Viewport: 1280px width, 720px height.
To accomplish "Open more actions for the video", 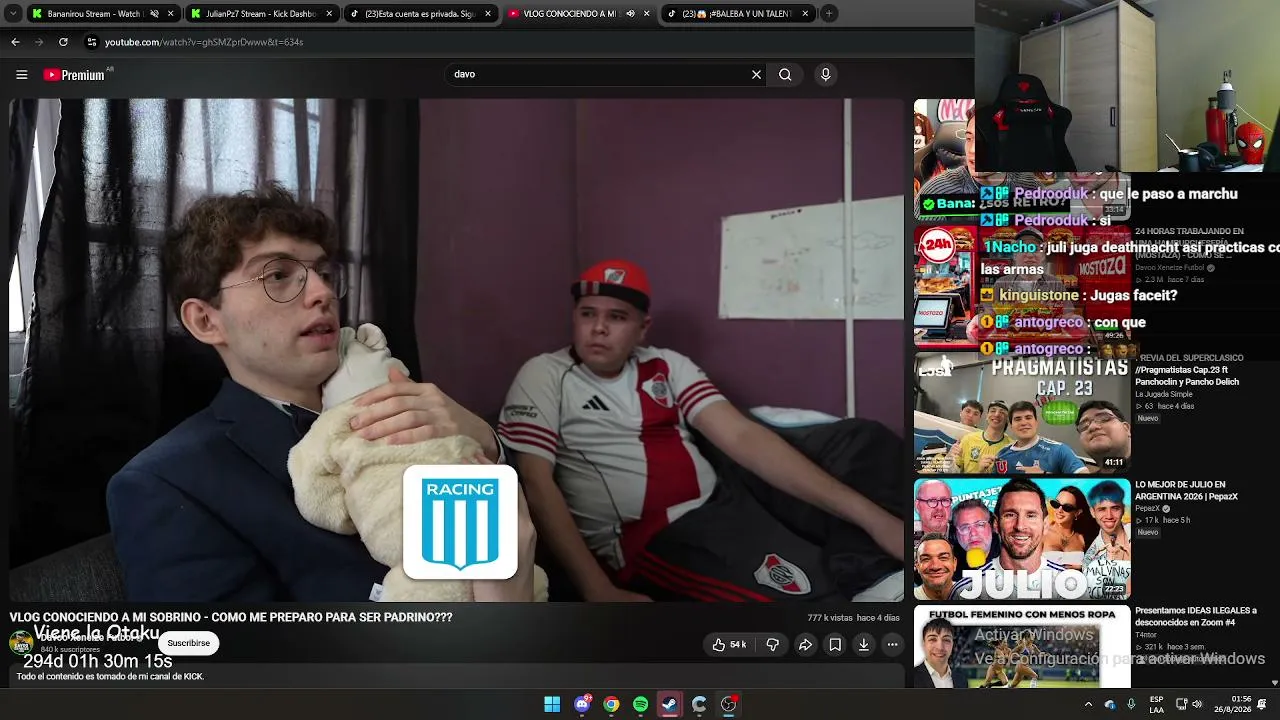I will coord(893,645).
